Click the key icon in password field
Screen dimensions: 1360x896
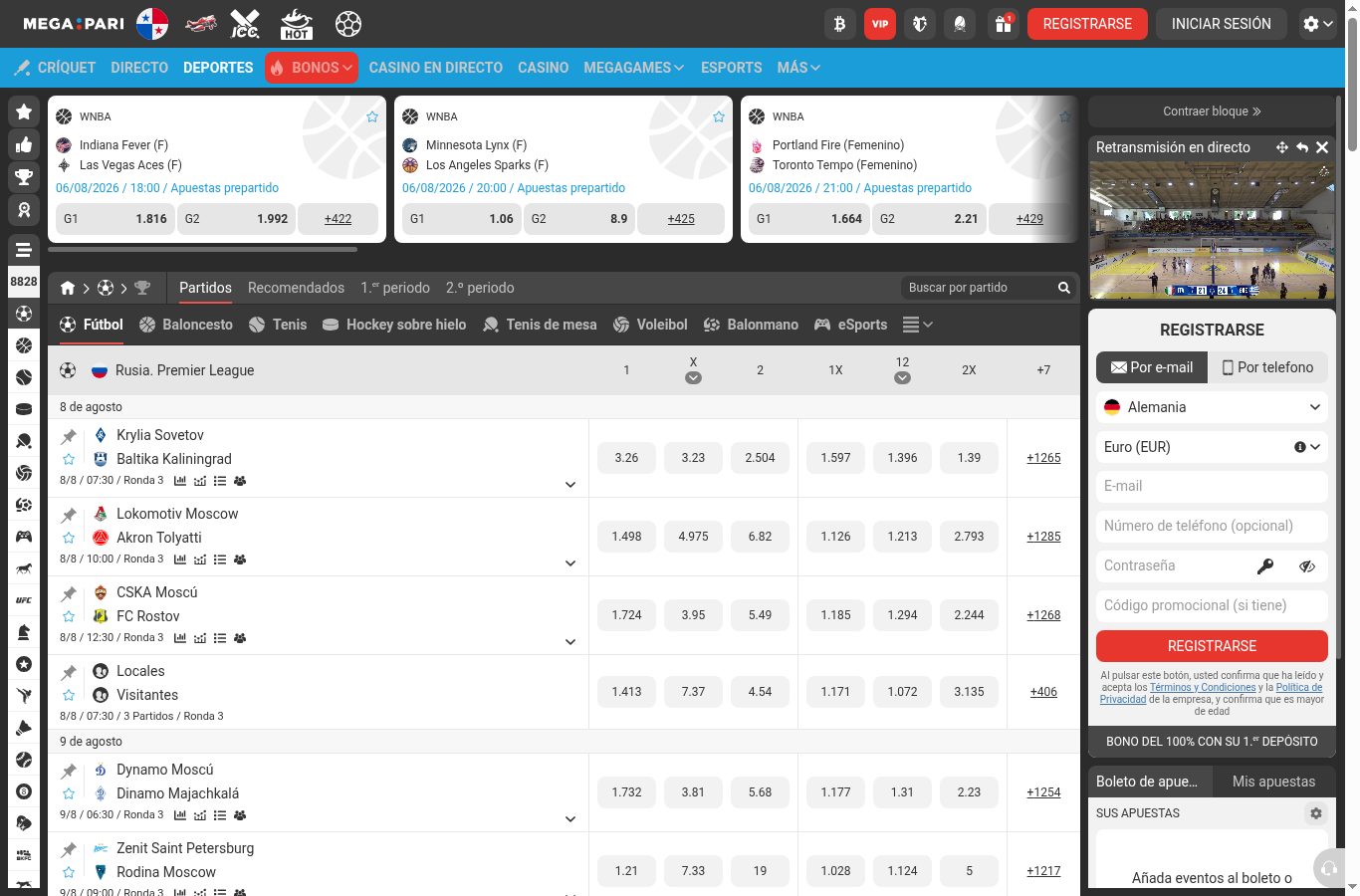[x=1265, y=565]
